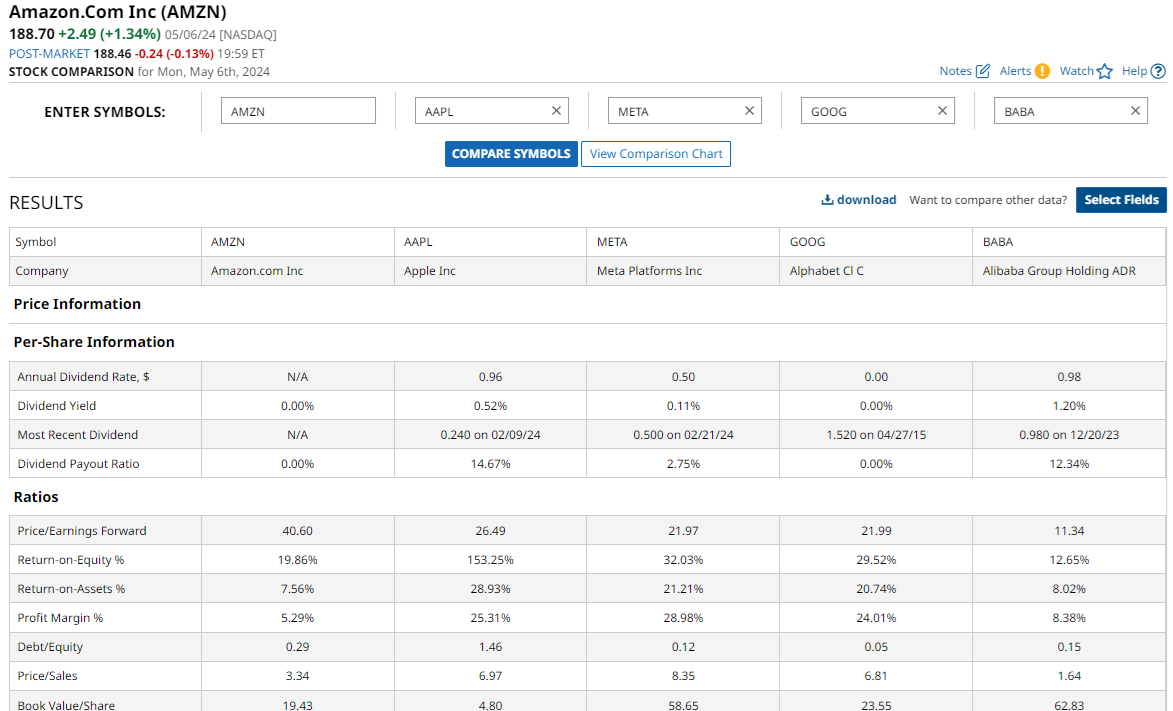Remove AAPL symbol with X icon

point(556,111)
